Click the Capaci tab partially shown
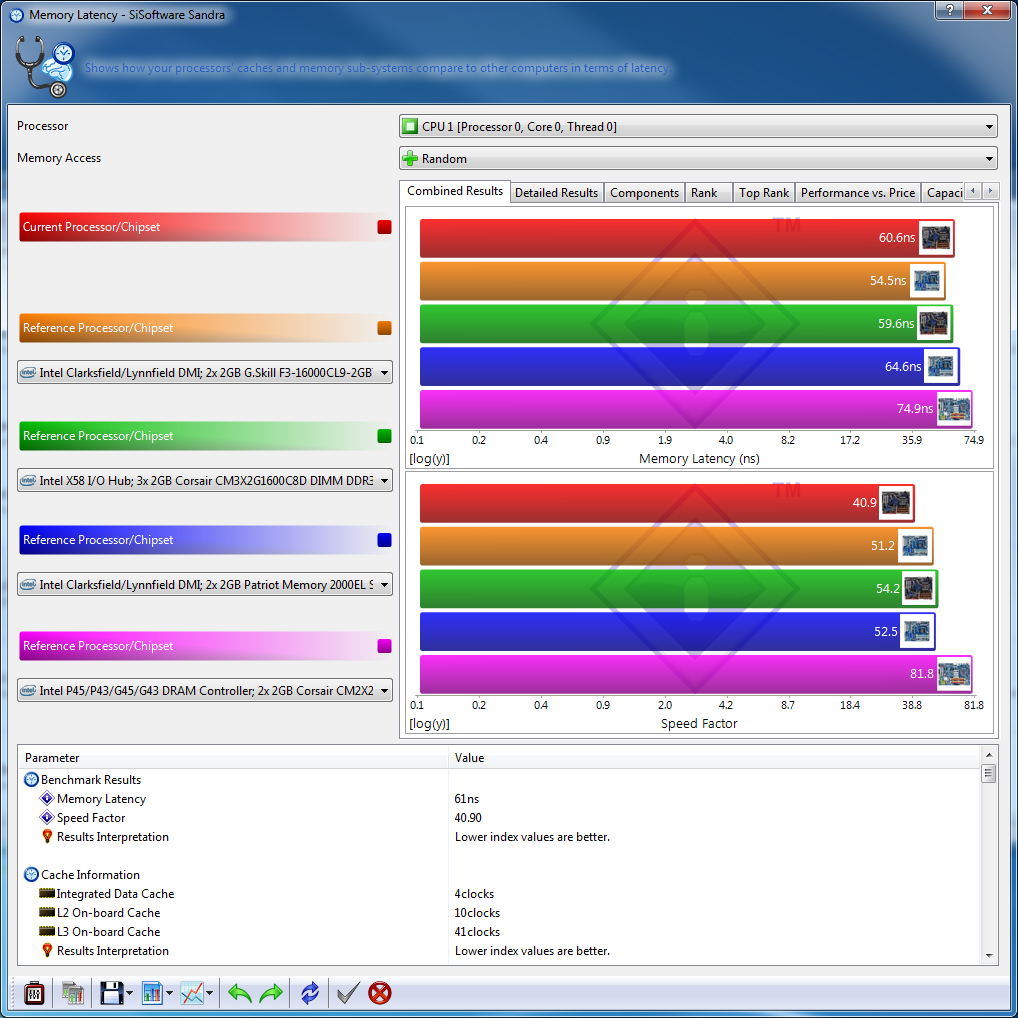Screen dimensions: 1018x1018 [943, 193]
